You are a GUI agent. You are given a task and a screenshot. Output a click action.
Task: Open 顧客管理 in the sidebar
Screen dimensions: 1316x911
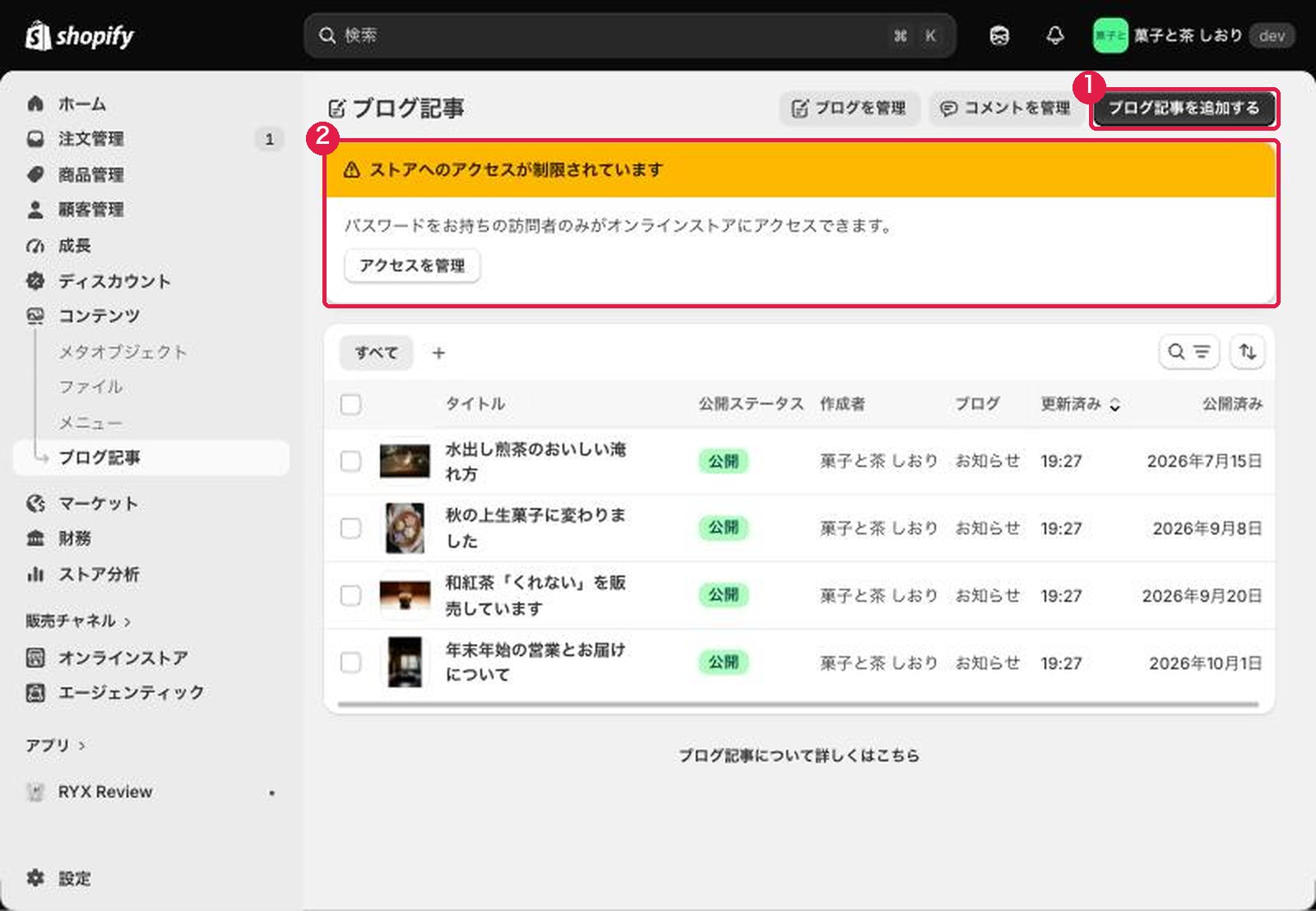(x=151, y=210)
